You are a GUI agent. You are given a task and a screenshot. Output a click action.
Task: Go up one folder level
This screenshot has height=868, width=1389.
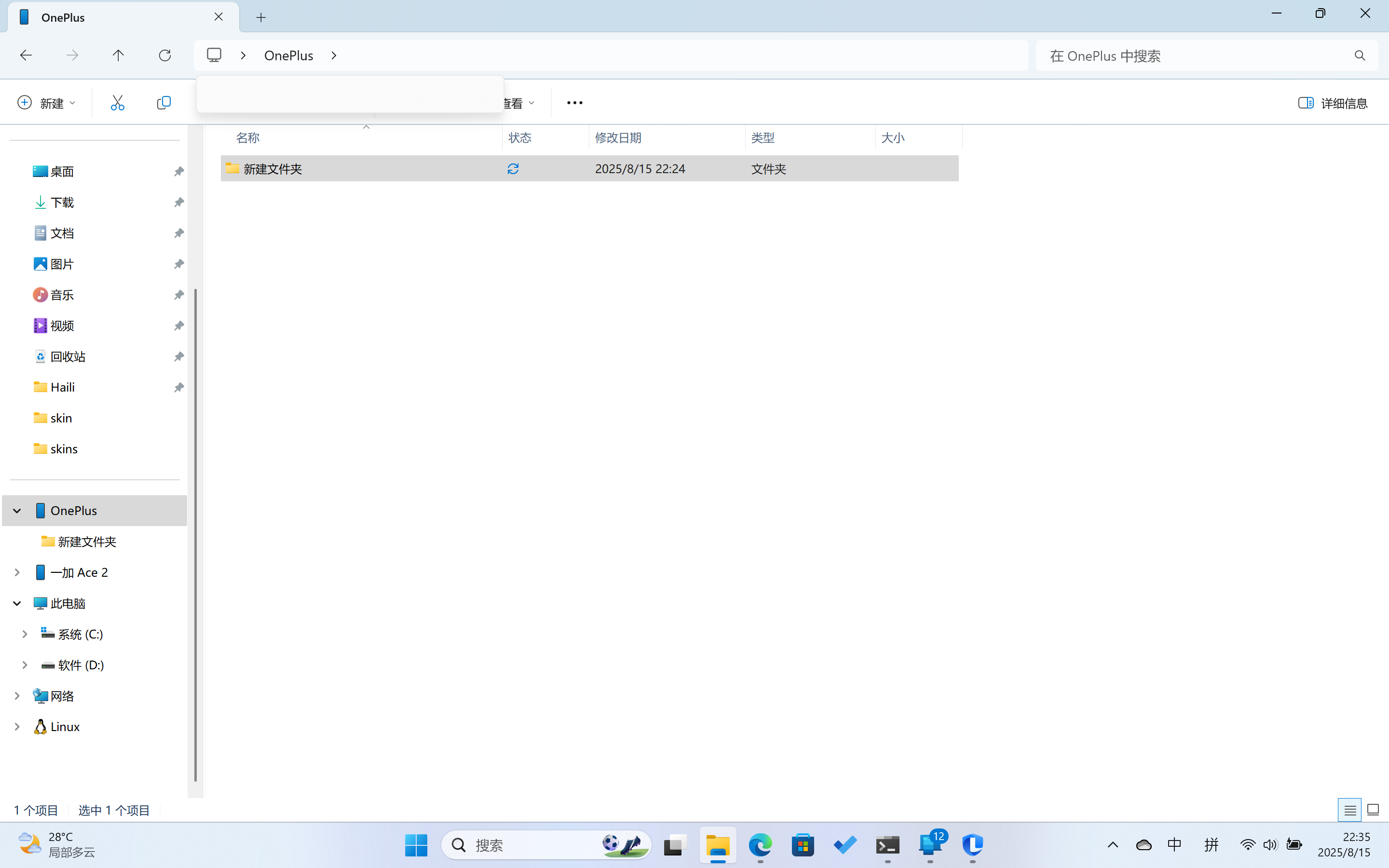pyautogui.click(x=118, y=55)
